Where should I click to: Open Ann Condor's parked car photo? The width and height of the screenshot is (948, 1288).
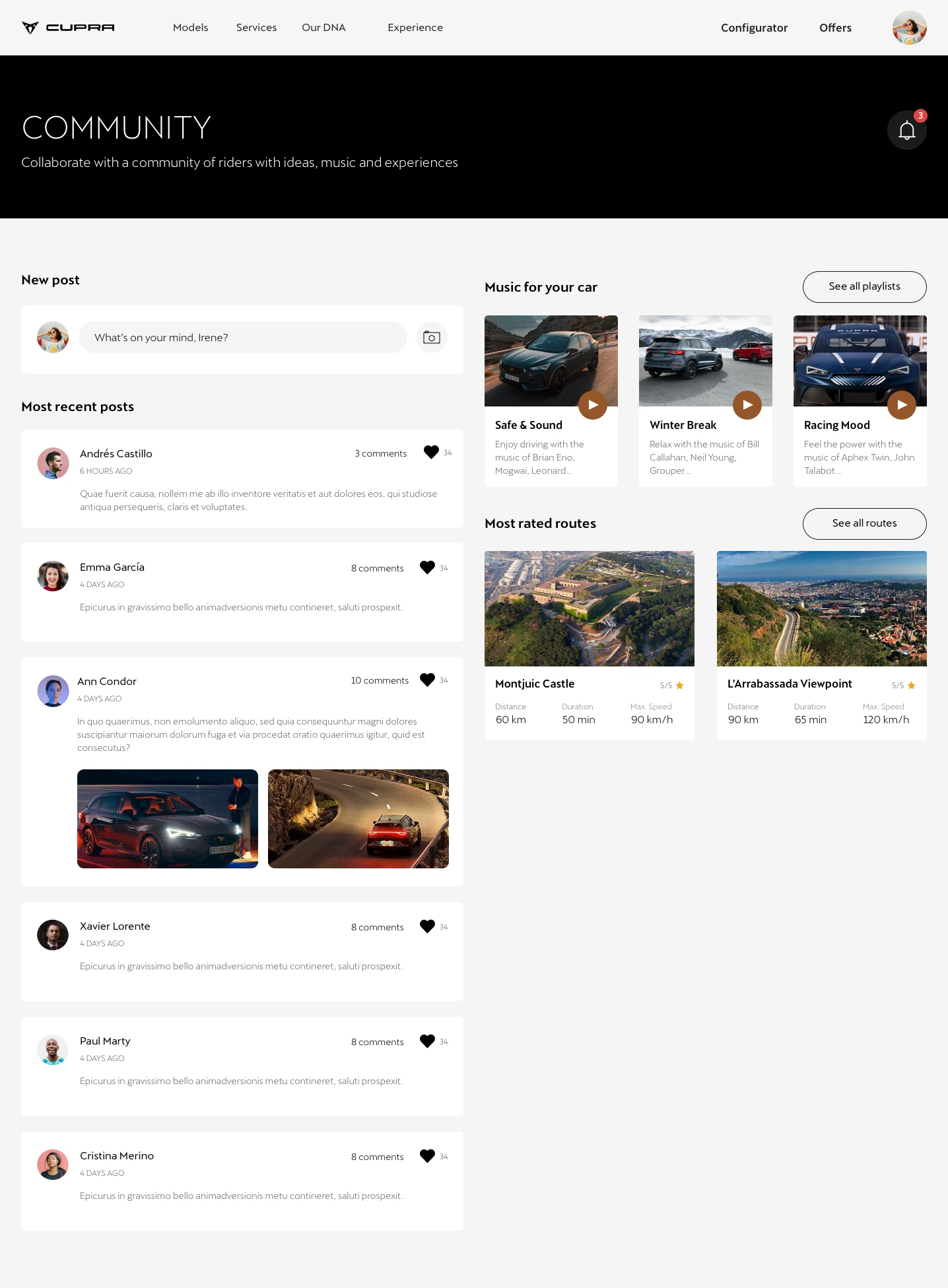click(168, 819)
